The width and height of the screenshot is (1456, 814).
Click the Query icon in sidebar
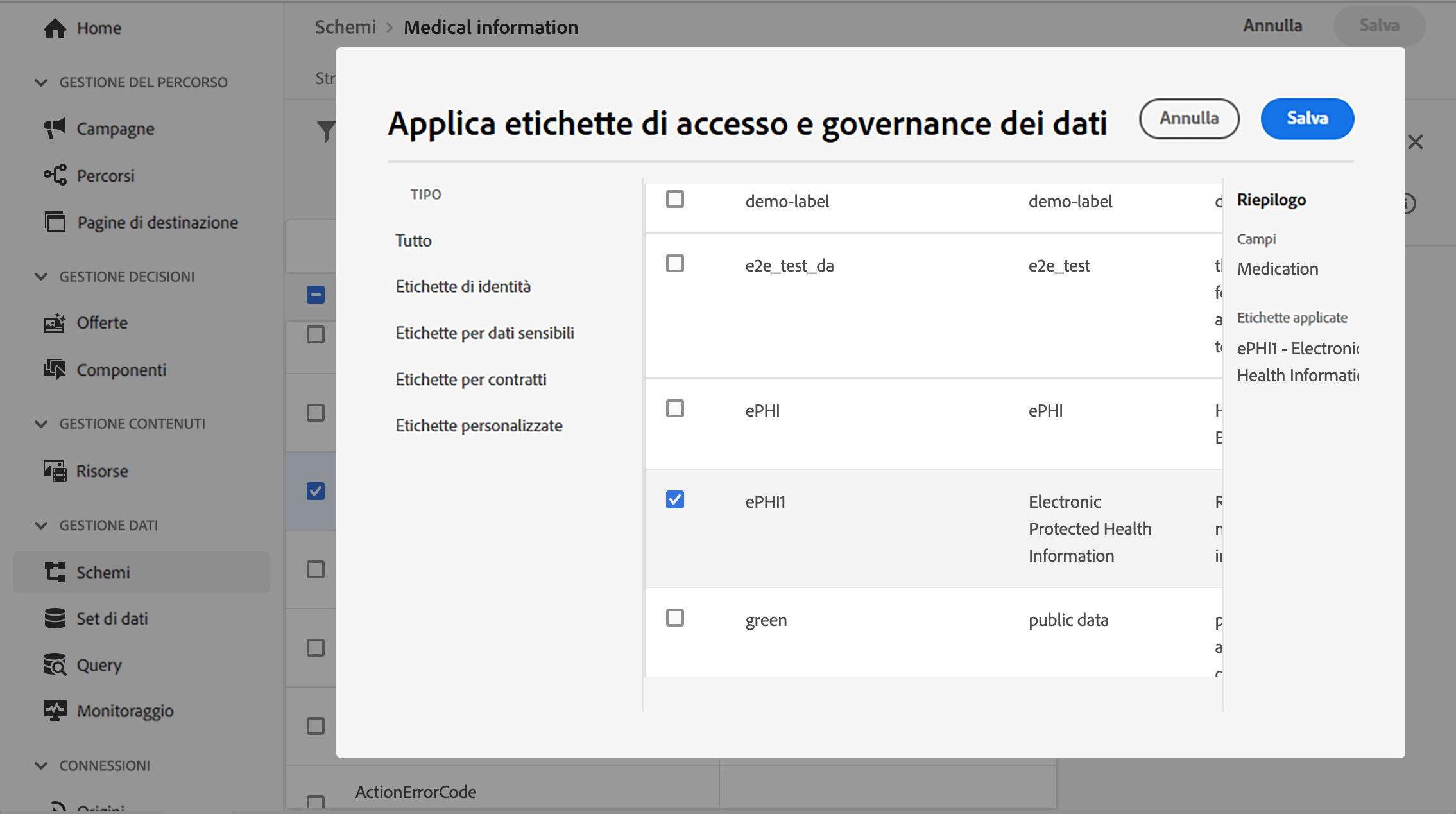[55, 665]
